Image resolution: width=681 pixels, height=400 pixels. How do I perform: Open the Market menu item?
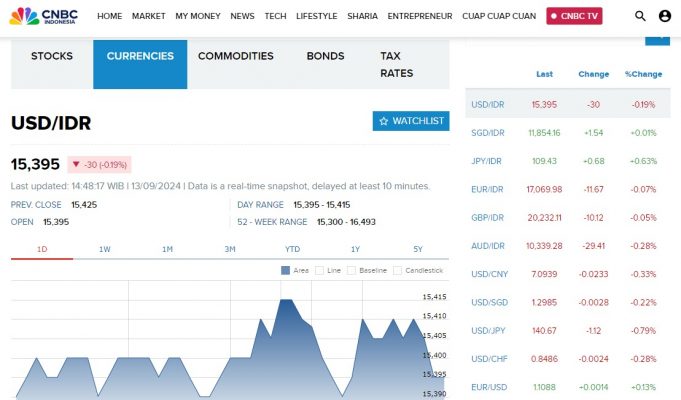(148, 17)
